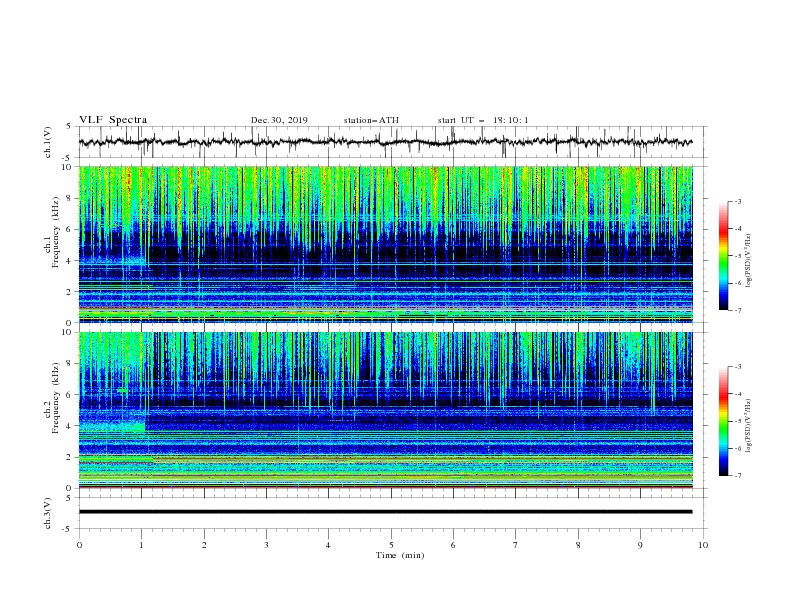Click time axis tick label '7'
Viewport: 792px width, 612px height.
coord(516,545)
